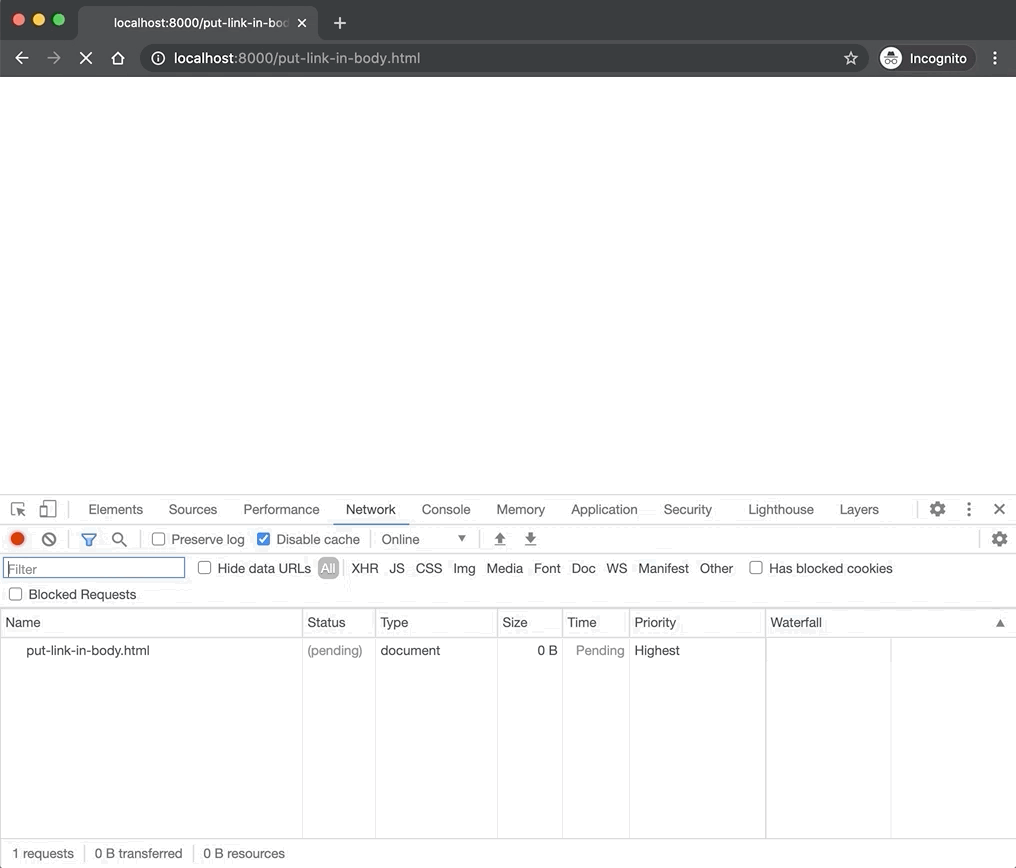Switch to the Performance panel

pyautogui.click(x=281, y=510)
